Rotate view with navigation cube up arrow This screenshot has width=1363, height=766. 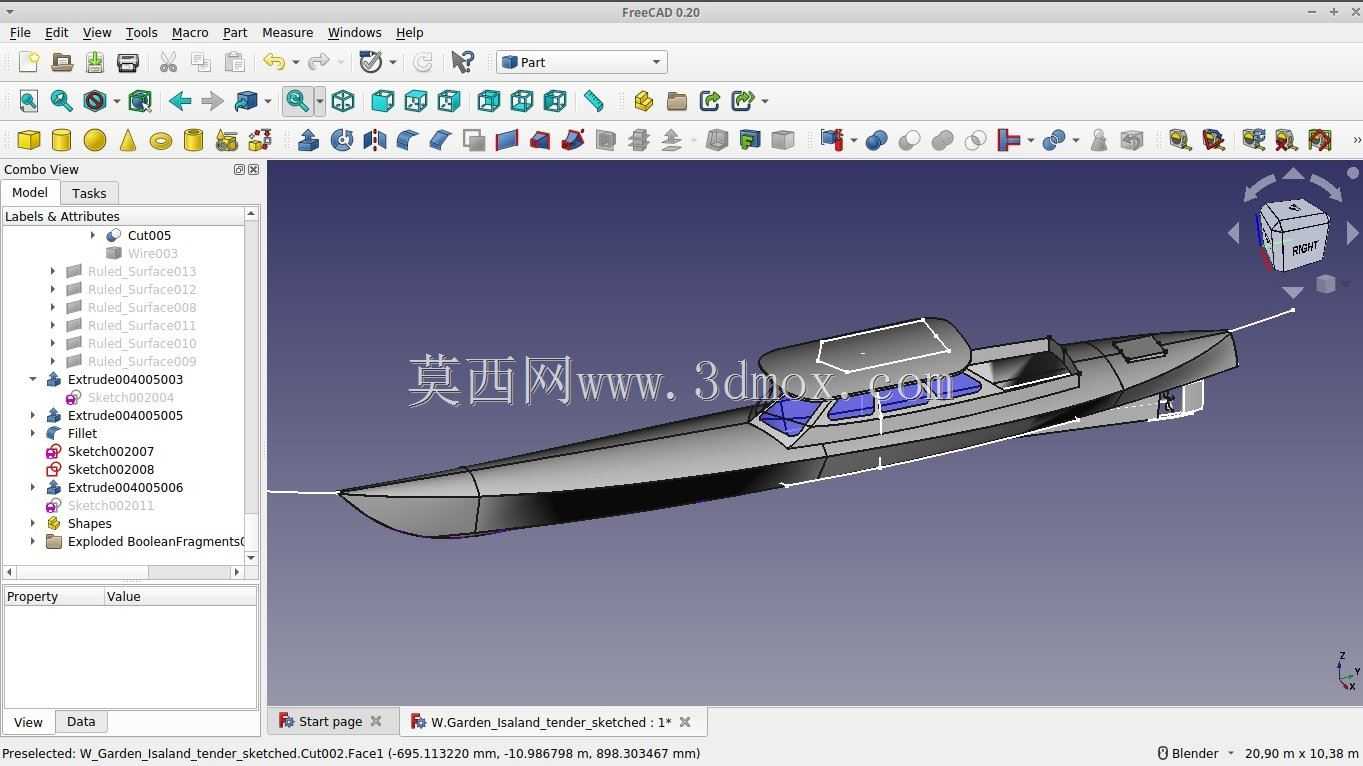[1293, 174]
